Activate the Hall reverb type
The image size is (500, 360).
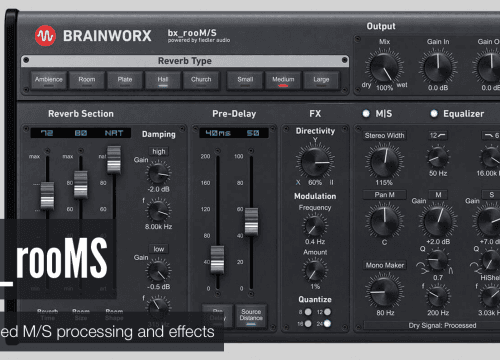[x=163, y=80]
